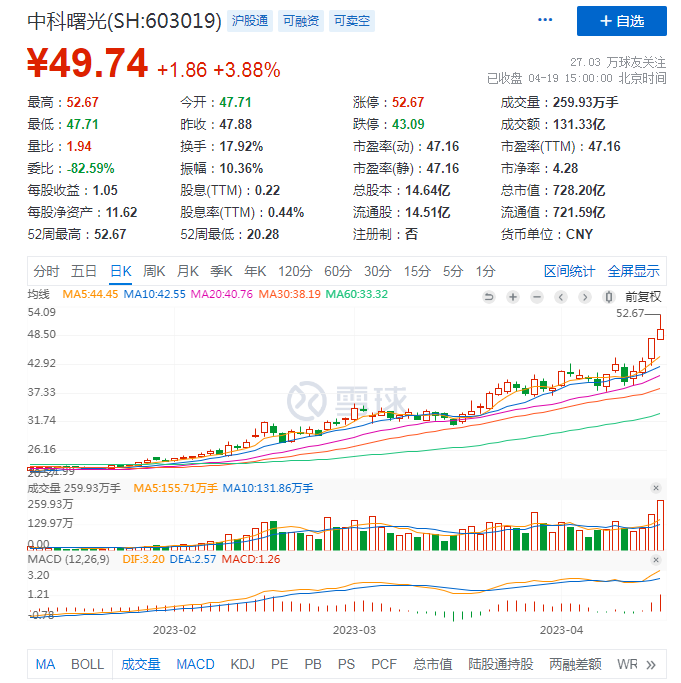Open 全屏显示 fullscreen view
The image size is (681, 683).
pos(634,271)
